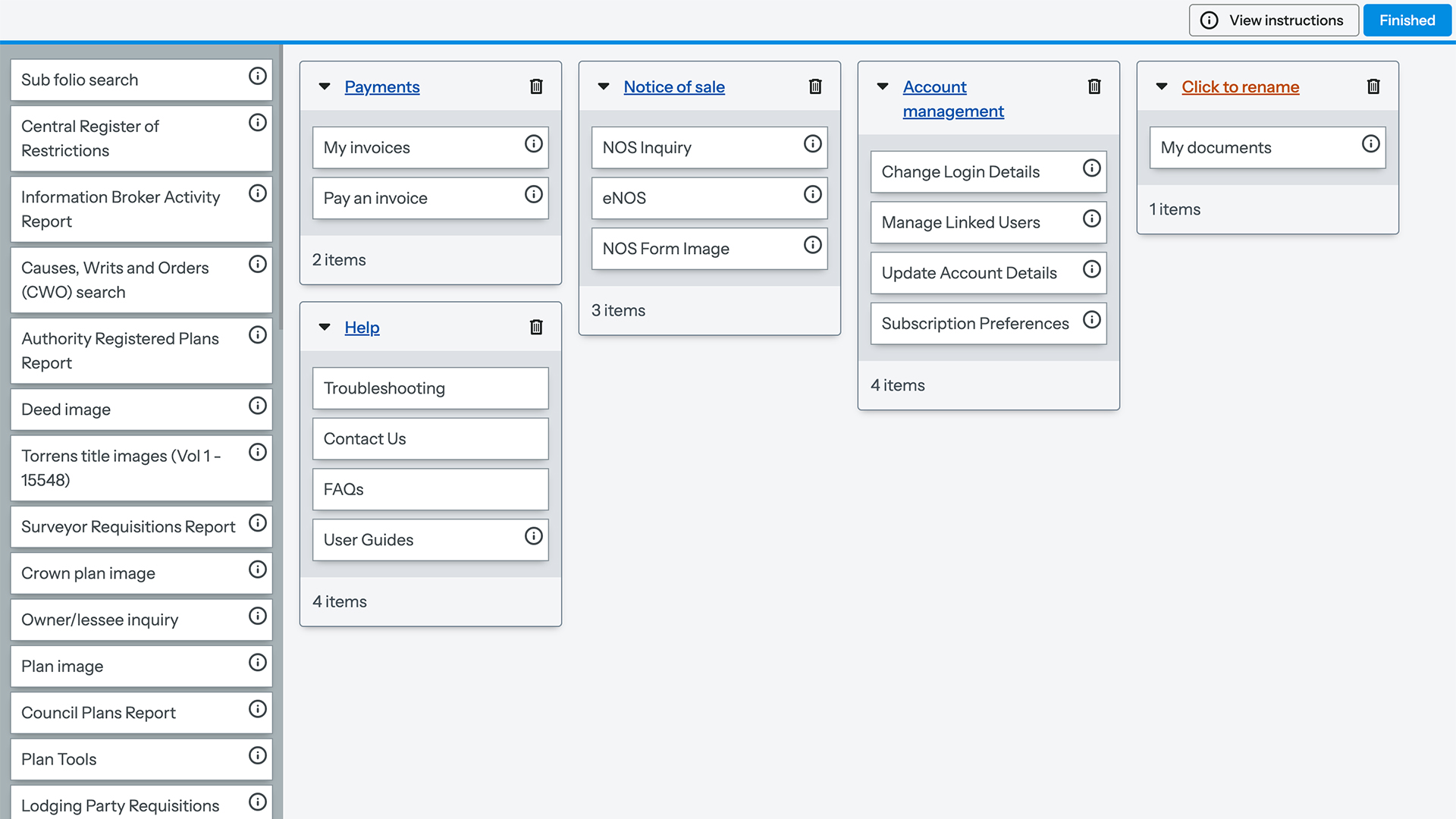
Task: Click info icon on Deed image card
Action: coord(258,406)
